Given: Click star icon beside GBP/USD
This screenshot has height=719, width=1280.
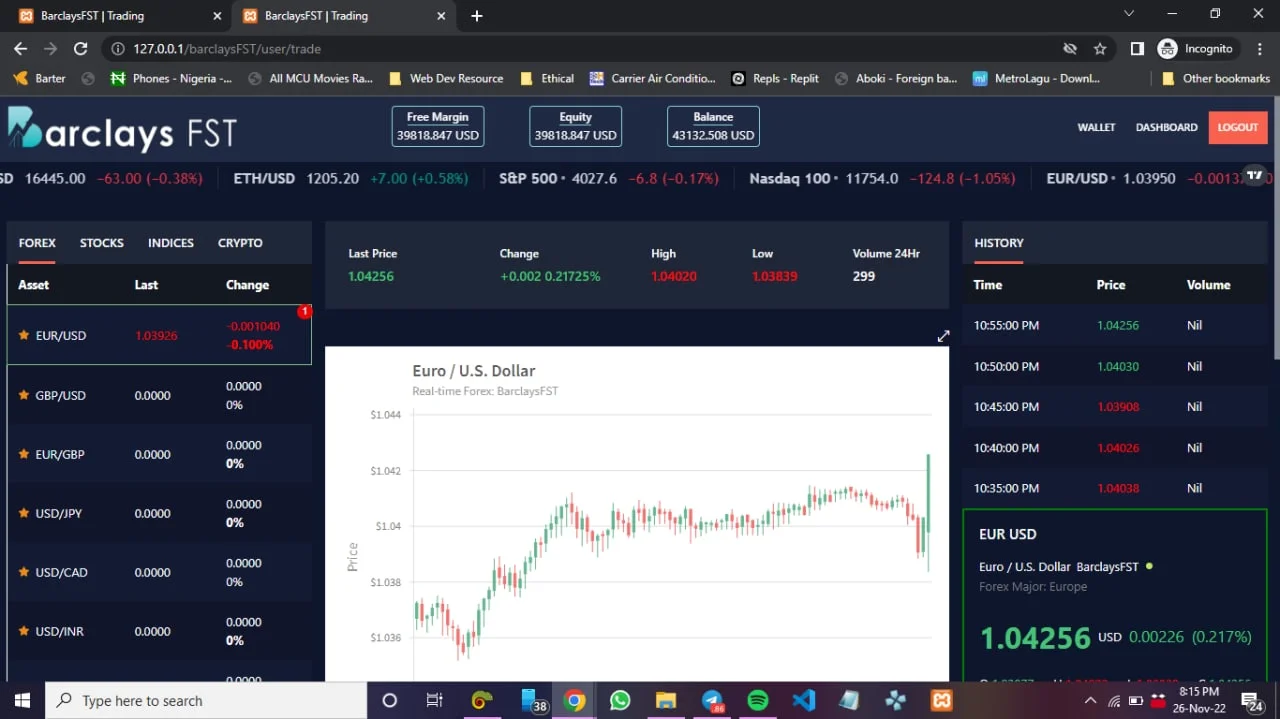Looking at the screenshot, I should (x=24, y=395).
